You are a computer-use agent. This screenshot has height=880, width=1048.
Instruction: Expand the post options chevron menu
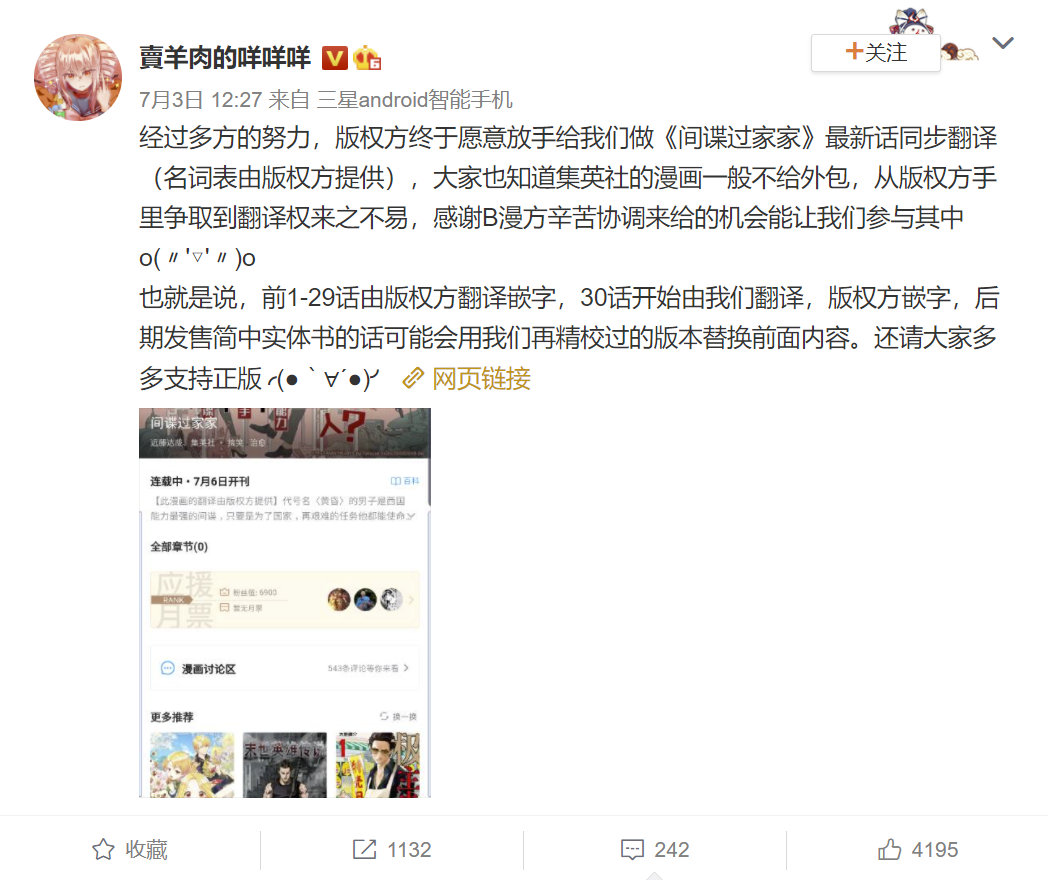coord(1003,43)
